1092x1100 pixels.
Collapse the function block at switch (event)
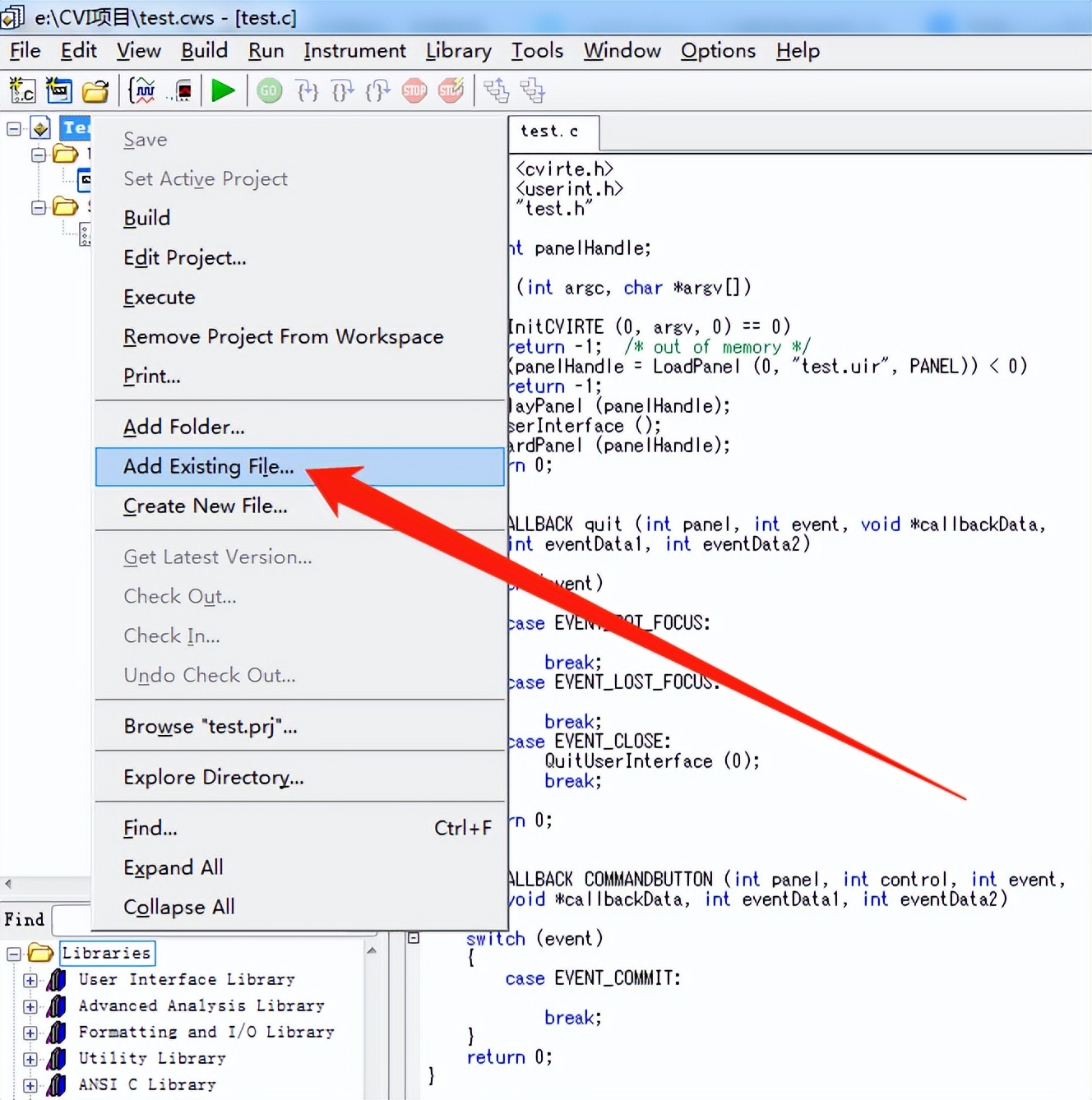coord(414,938)
